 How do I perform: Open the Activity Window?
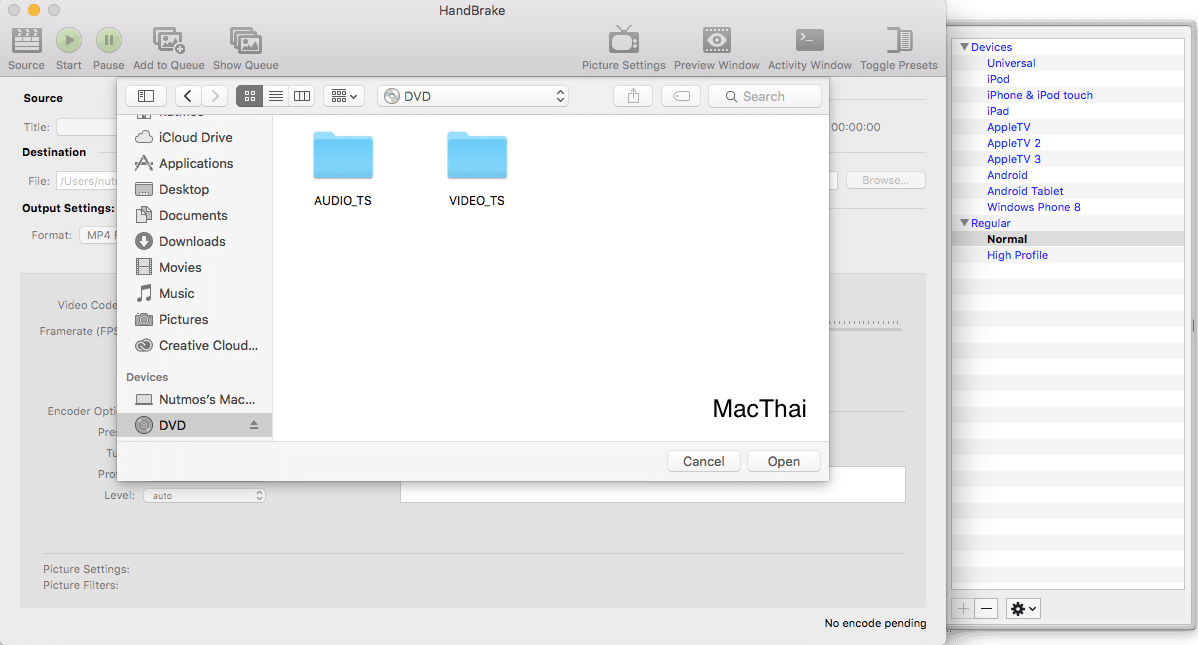coord(808,46)
